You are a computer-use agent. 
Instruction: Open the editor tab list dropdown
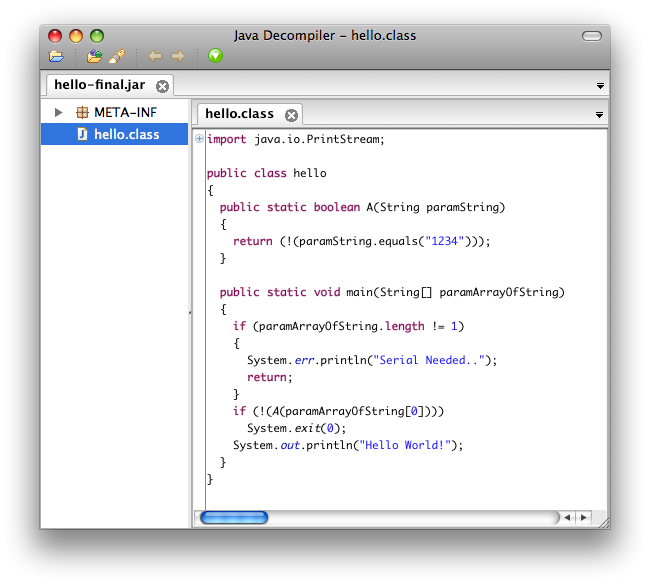pos(599,115)
